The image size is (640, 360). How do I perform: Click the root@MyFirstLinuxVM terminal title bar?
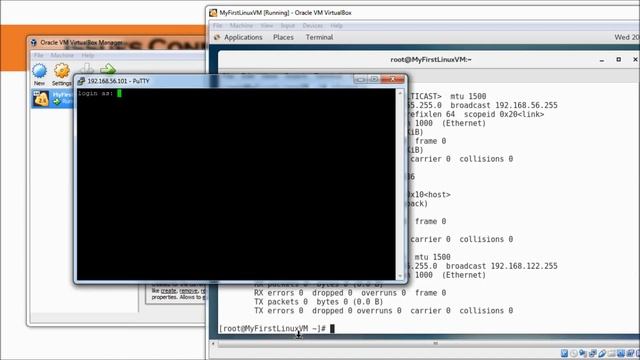pyautogui.click(x=431, y=60)
